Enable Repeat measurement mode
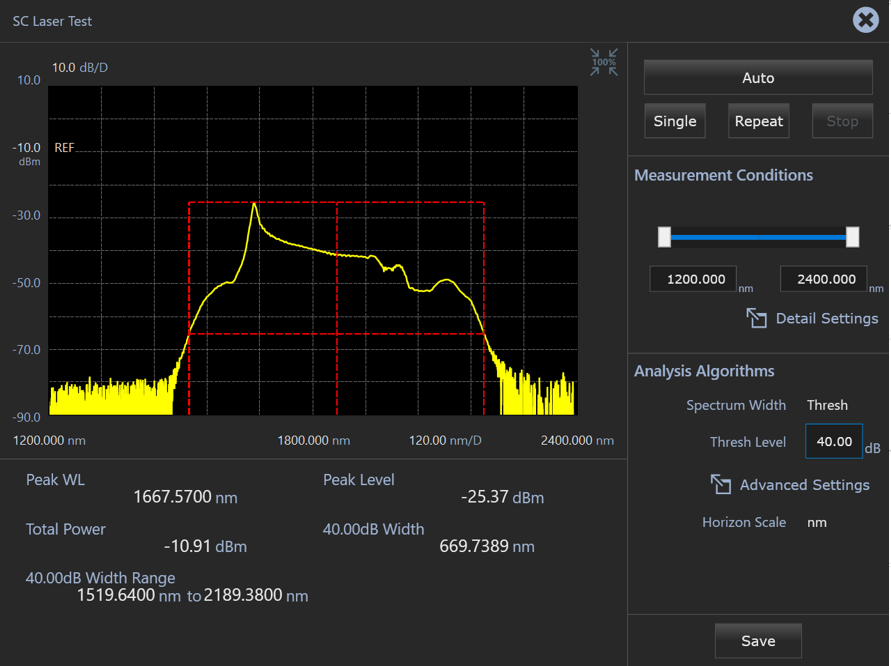 tap(758, 120)
